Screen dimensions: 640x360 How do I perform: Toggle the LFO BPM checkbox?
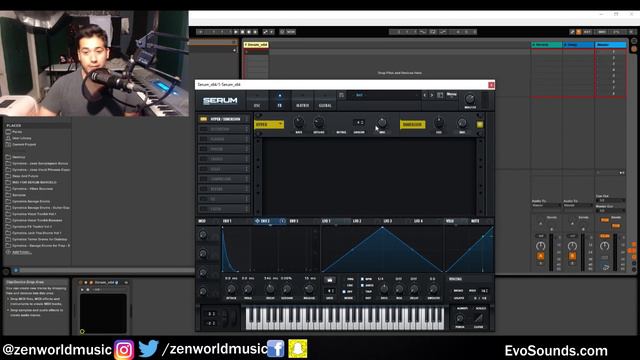(362, 279)
